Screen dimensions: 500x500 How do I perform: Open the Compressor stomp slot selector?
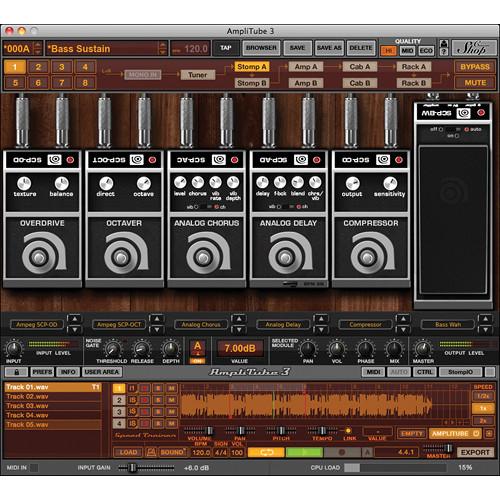coord(365,324)
